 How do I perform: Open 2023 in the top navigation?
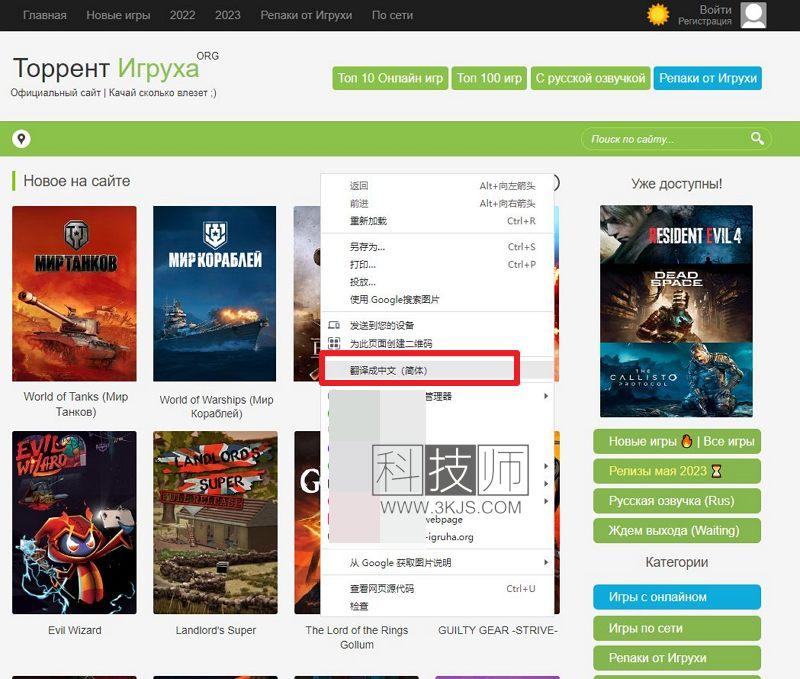[x=228, y=15]
